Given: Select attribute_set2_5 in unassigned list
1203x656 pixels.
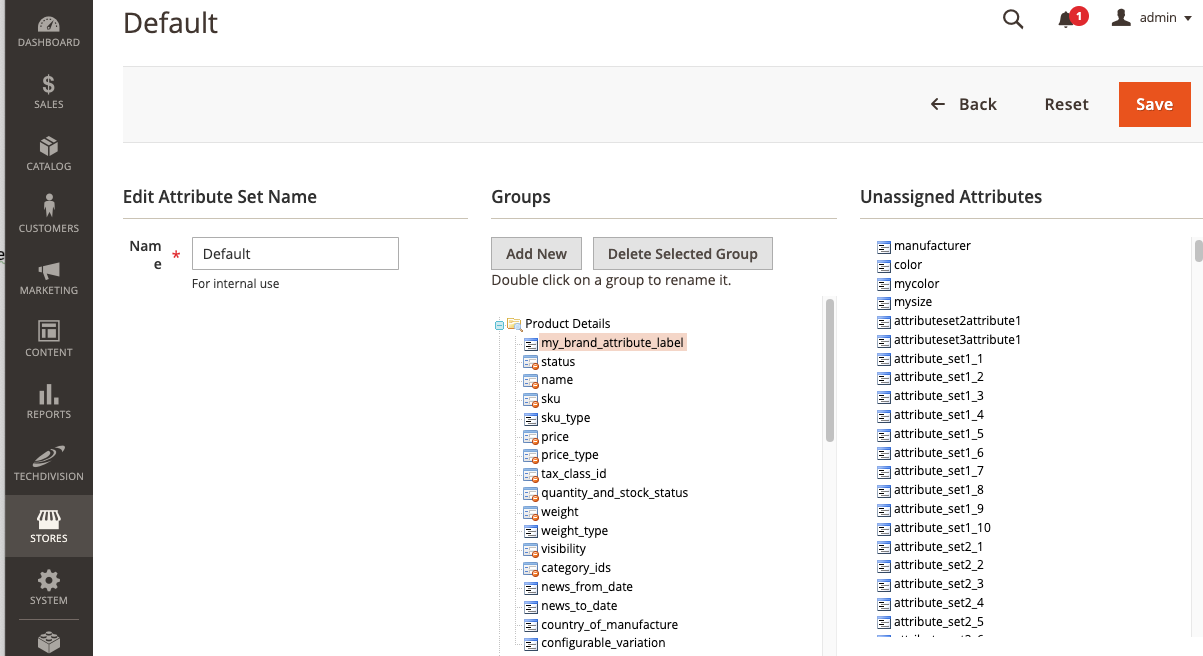Looking at the screenshot, I should (938, 622).
